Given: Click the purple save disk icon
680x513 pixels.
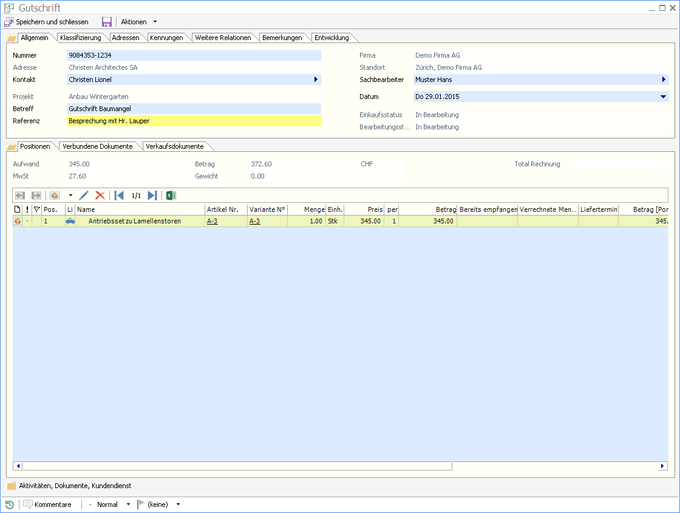Looking at the screenshot, I should click(107, 22).
